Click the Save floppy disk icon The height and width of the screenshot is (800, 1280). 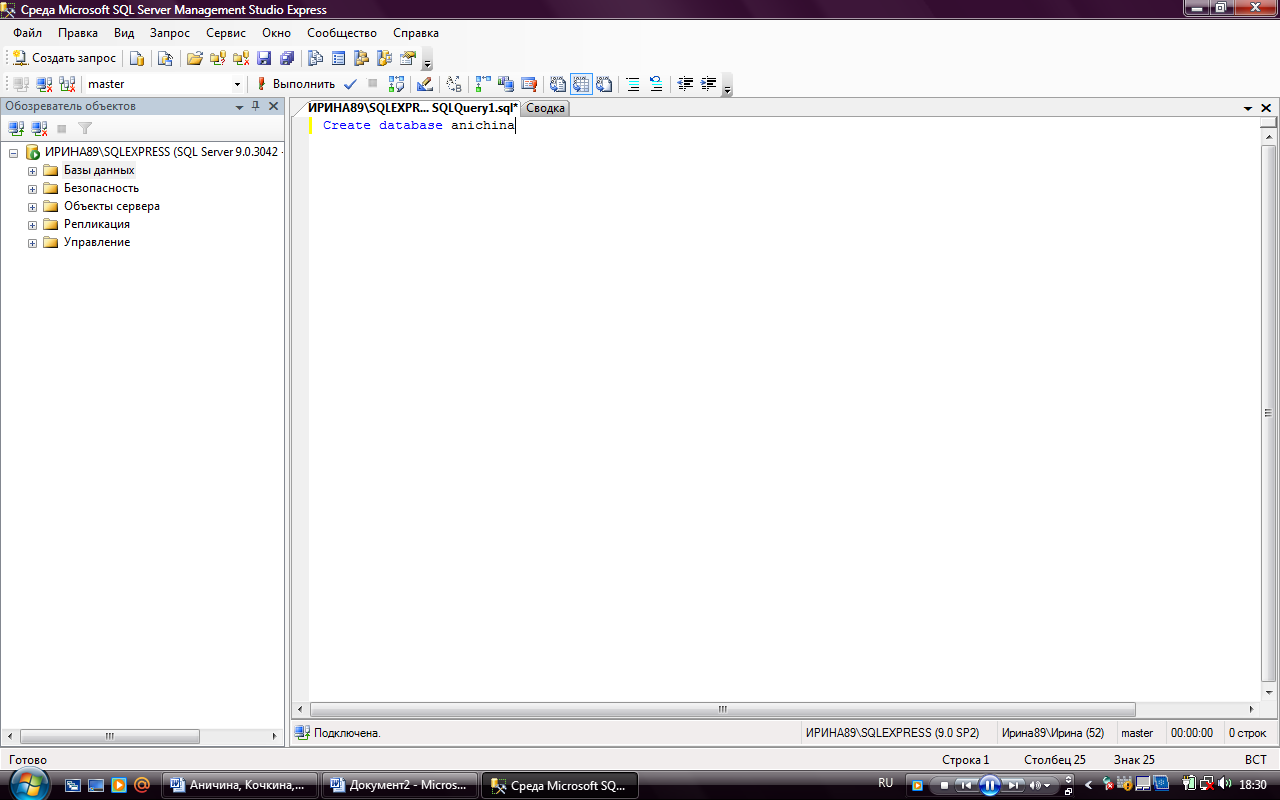(x=264, y=58)
